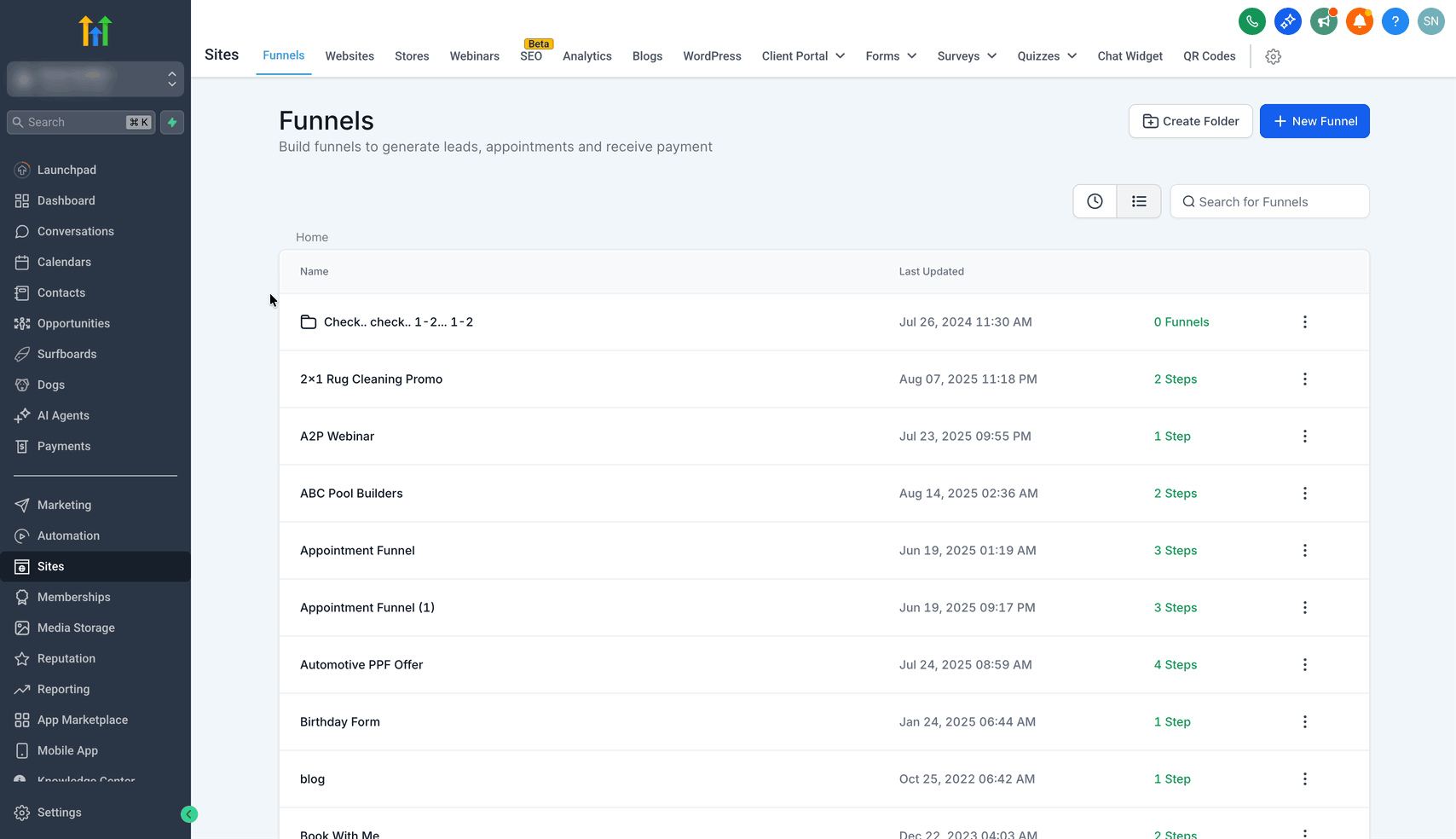Open Mobile App from sidebar
Image resolution: width=1456 pixels, height=839 pixels.
(x=95, y=750)
